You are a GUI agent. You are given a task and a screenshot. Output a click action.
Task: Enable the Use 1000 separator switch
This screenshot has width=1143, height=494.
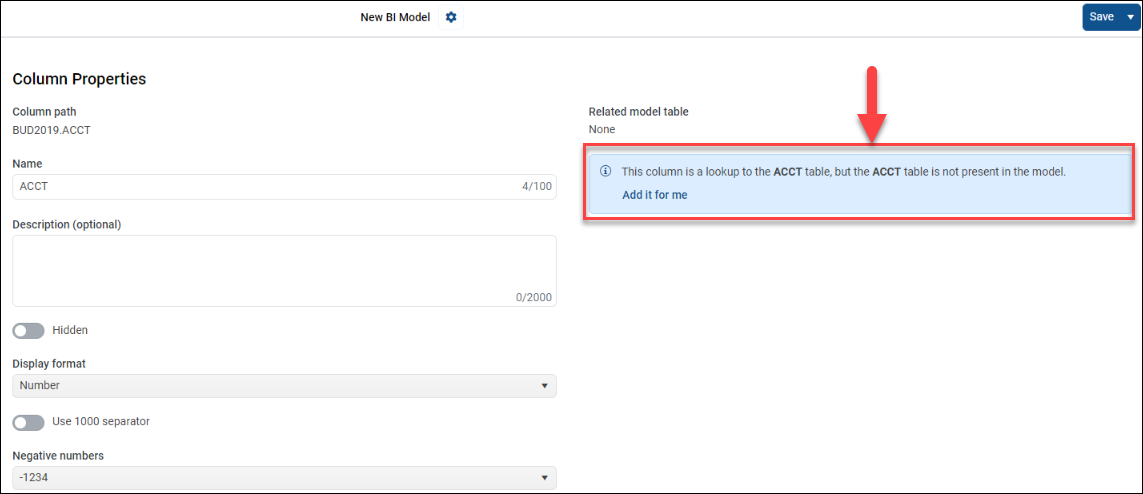(x=28, y=422)
